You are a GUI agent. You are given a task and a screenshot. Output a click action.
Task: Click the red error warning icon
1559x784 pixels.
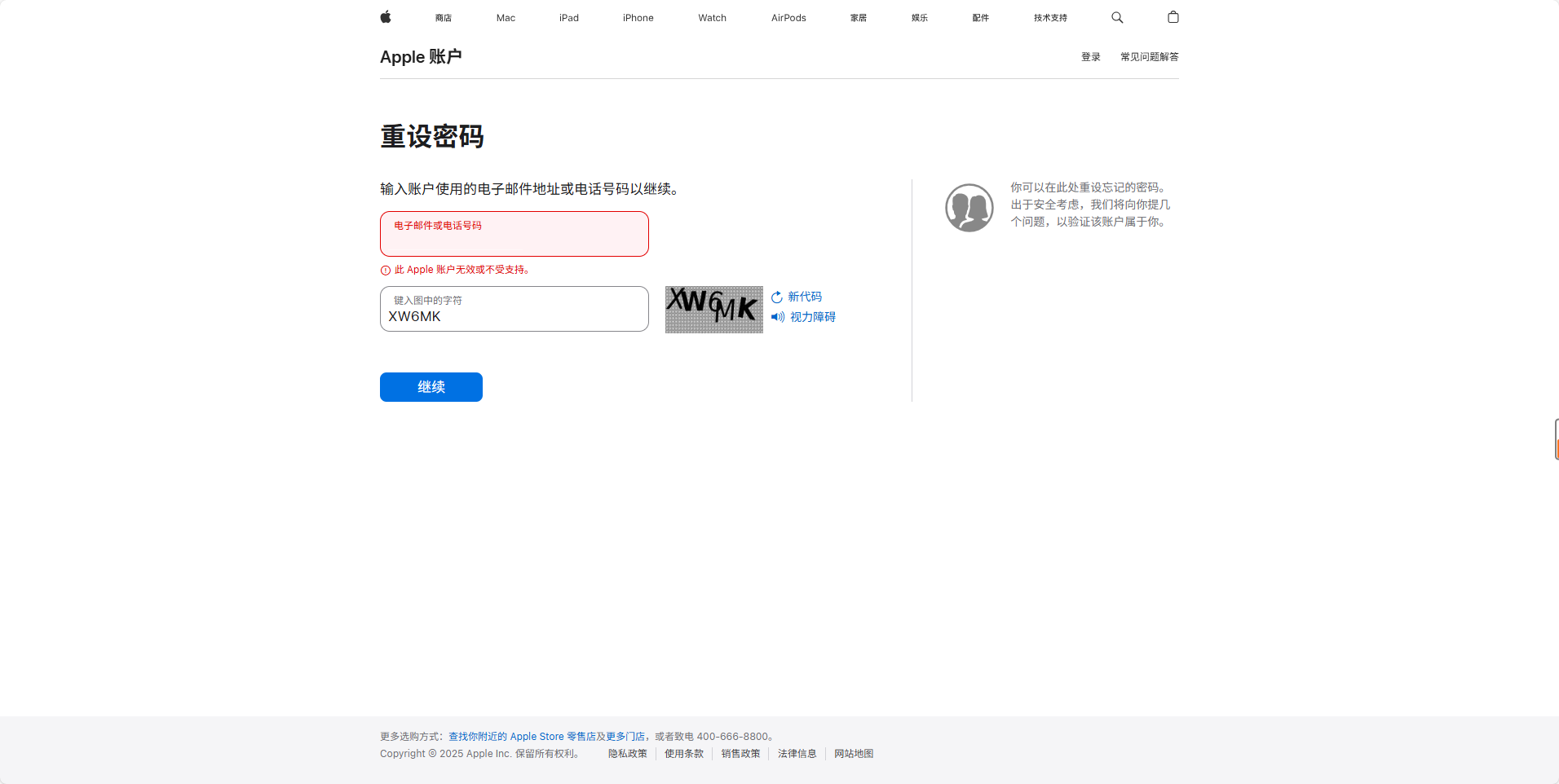click(386, 271)
